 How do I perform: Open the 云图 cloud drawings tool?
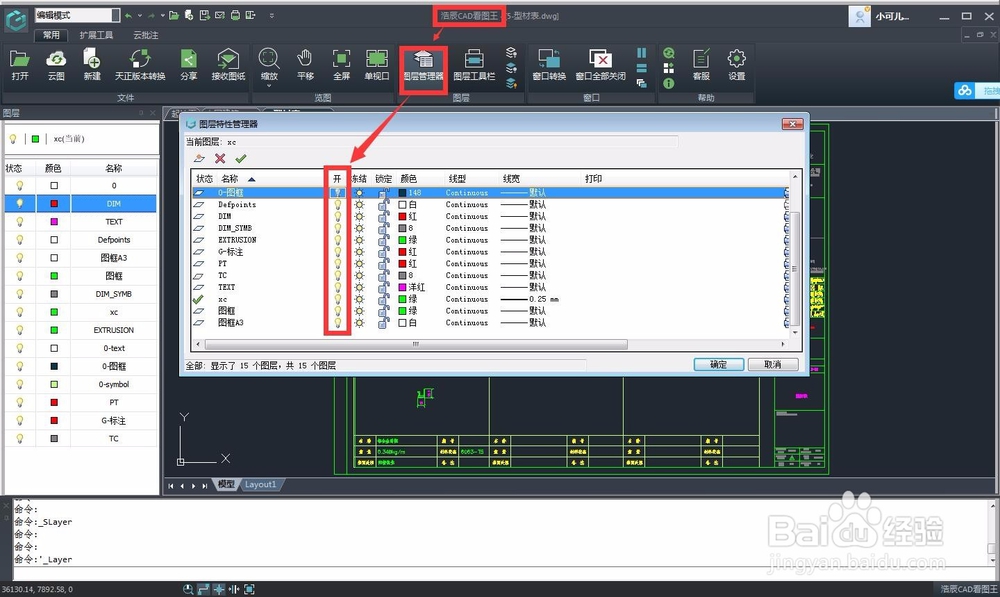[56, 65]
